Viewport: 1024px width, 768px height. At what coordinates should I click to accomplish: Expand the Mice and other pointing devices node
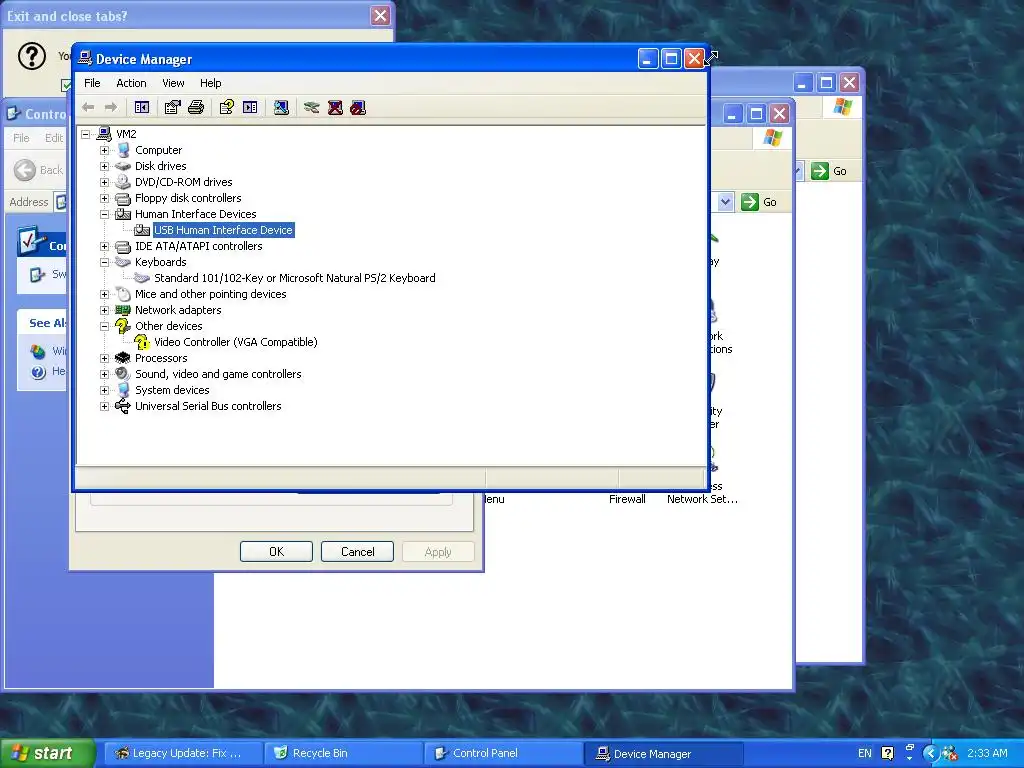click(x=104, y=294)
